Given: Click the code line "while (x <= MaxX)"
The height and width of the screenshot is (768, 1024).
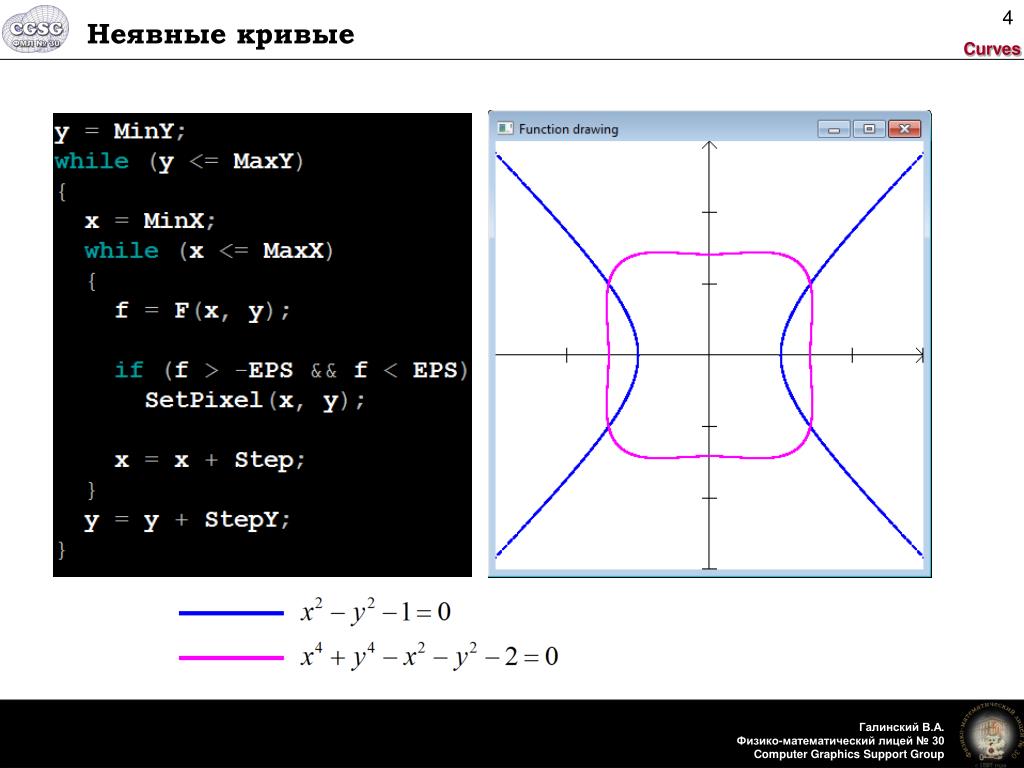Looking at the screenshot, I should pos(209,251).
